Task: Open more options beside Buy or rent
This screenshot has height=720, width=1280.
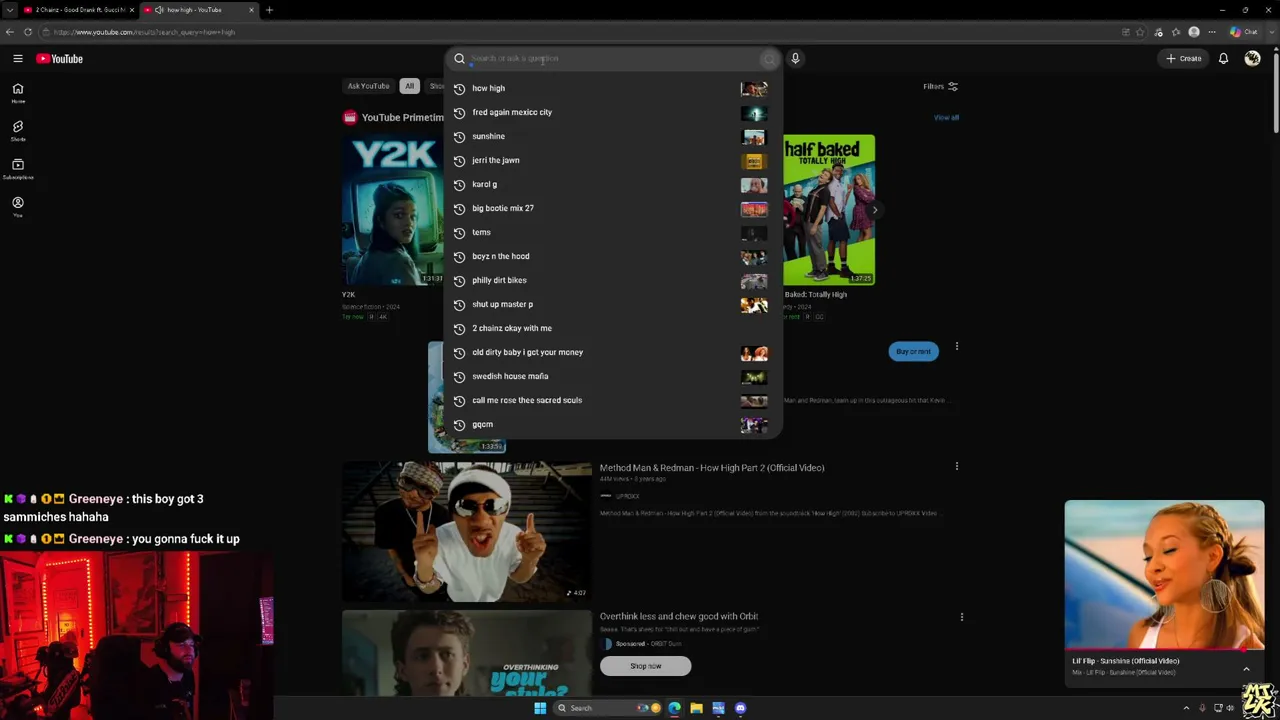Action: (x=957, y=347)
